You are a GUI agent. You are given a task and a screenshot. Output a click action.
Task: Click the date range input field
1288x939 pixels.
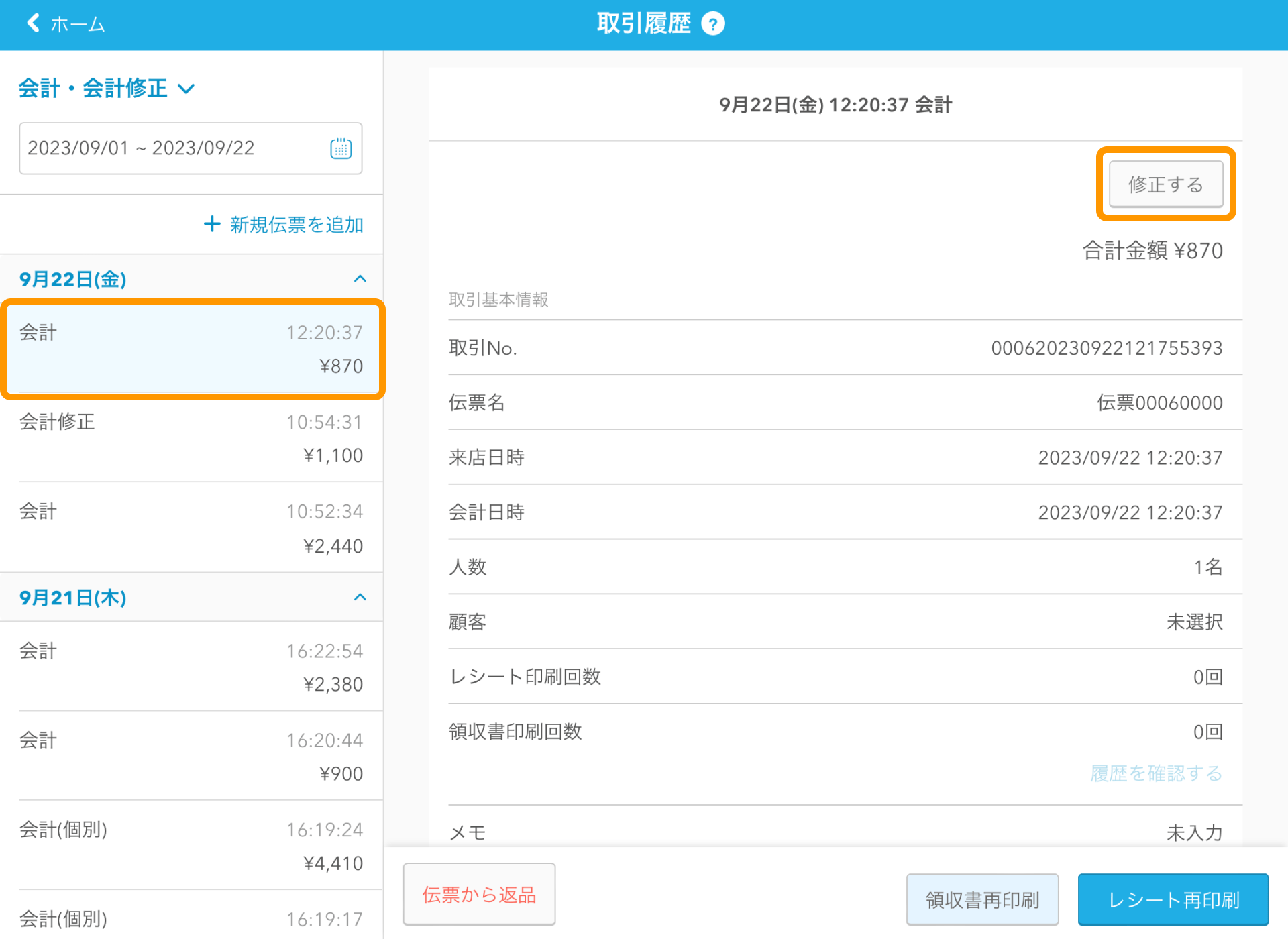pos(174,148)
